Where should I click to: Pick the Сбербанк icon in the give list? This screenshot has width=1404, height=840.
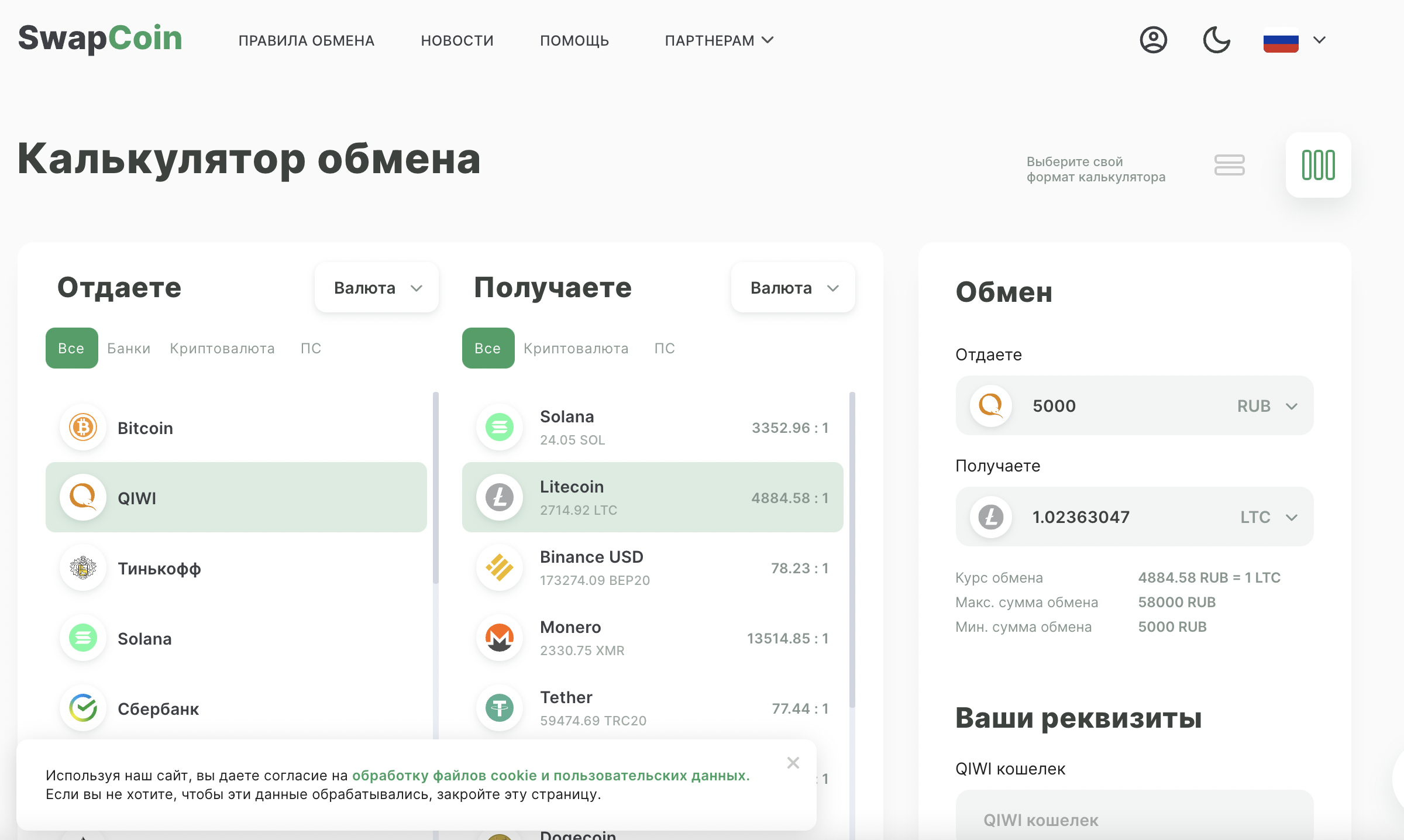[x=83, y=708]
